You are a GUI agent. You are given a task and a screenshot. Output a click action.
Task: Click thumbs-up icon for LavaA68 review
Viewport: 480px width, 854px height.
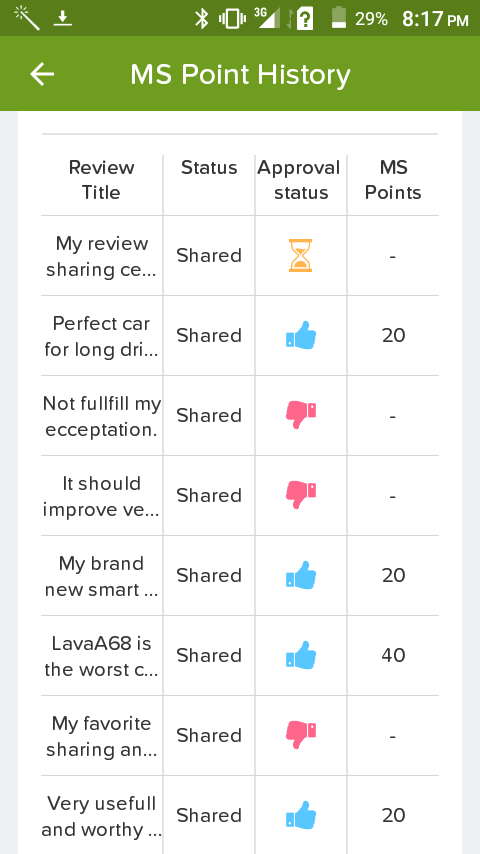tap(301, 655)
